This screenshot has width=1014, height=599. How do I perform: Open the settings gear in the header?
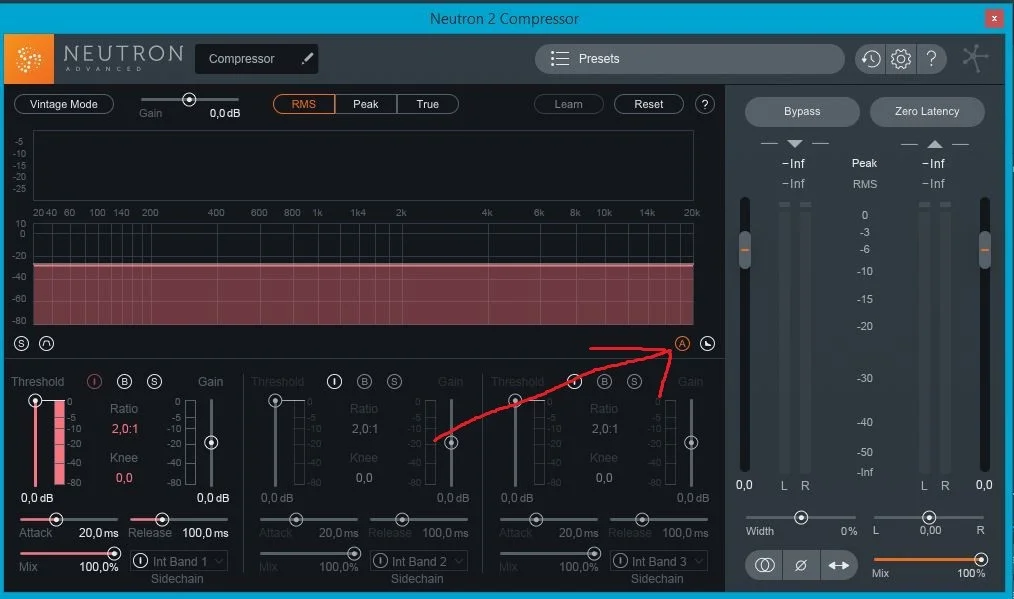[901, 59]
